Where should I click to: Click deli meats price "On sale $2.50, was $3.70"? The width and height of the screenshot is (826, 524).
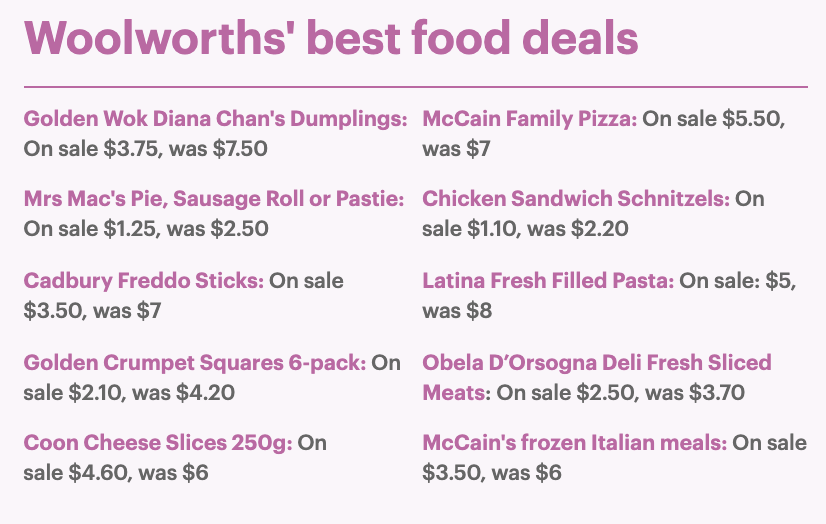(x=621, y=393)
